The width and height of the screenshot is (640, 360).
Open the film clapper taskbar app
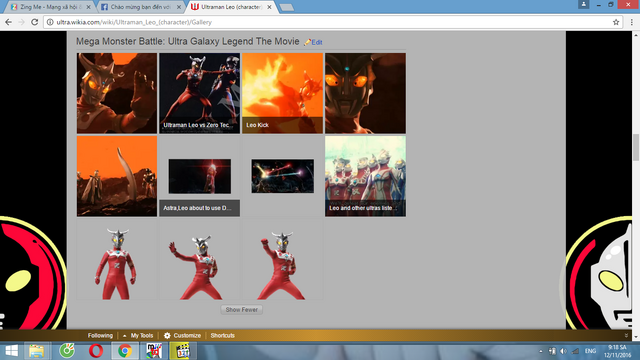click(x=182, y=351)
